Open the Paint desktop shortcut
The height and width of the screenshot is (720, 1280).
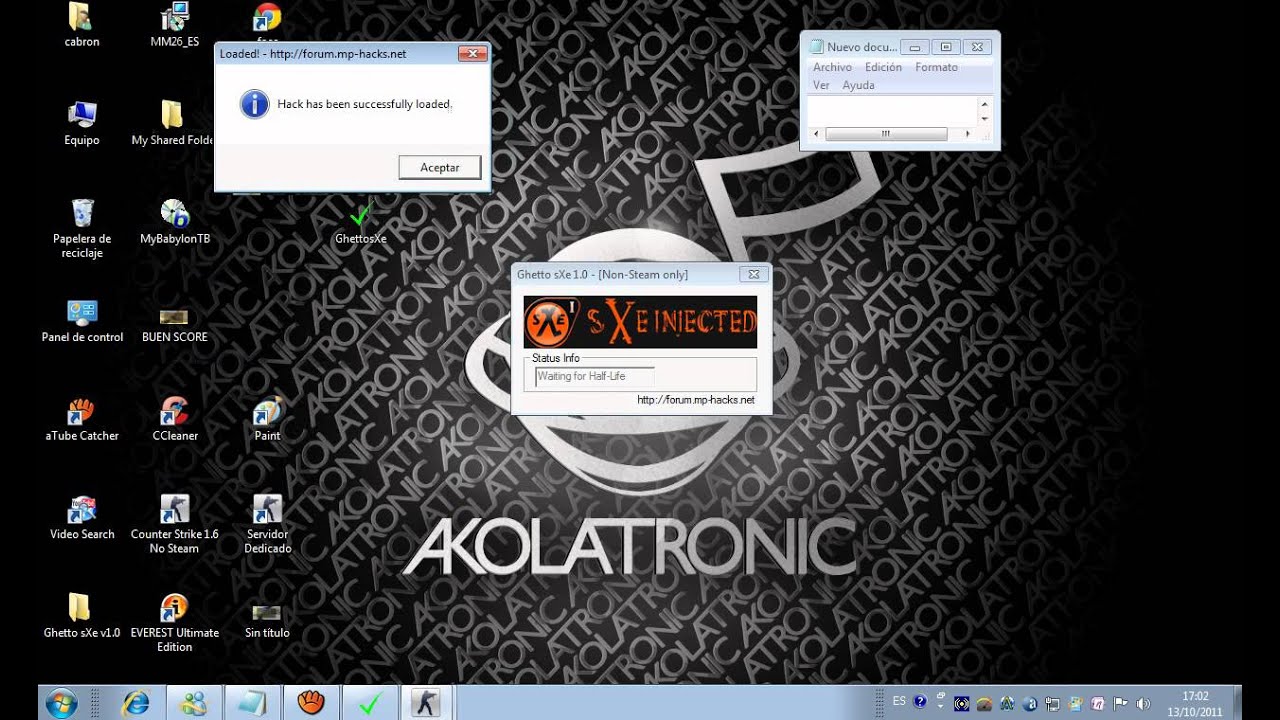pyautogui.click(x=267, y=412)
